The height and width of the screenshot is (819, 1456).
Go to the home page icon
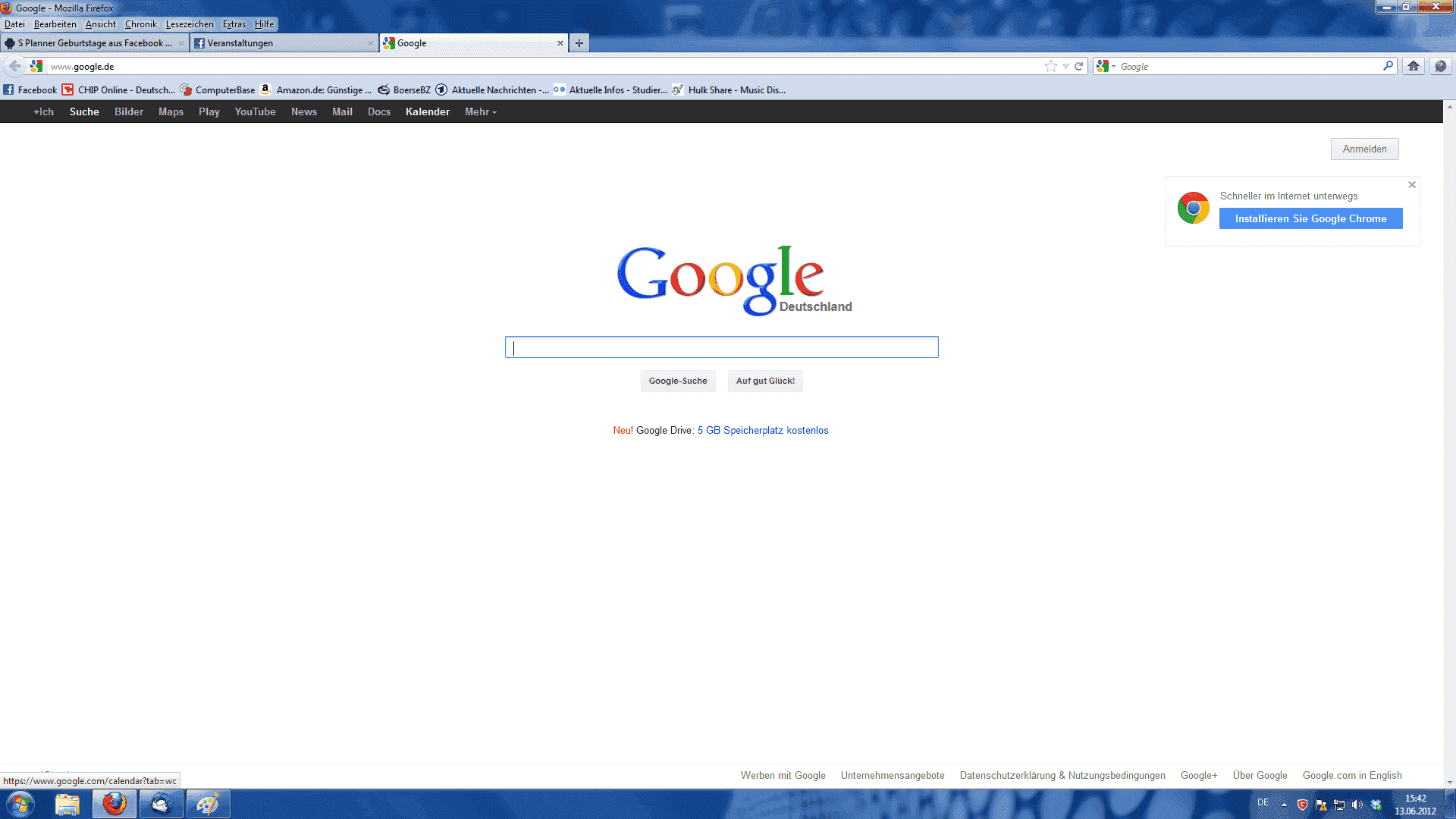tap(1414, 66)
